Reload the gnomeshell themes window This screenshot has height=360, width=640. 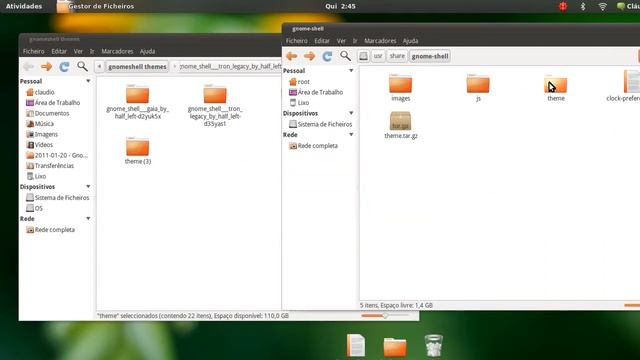click(64, 67)
